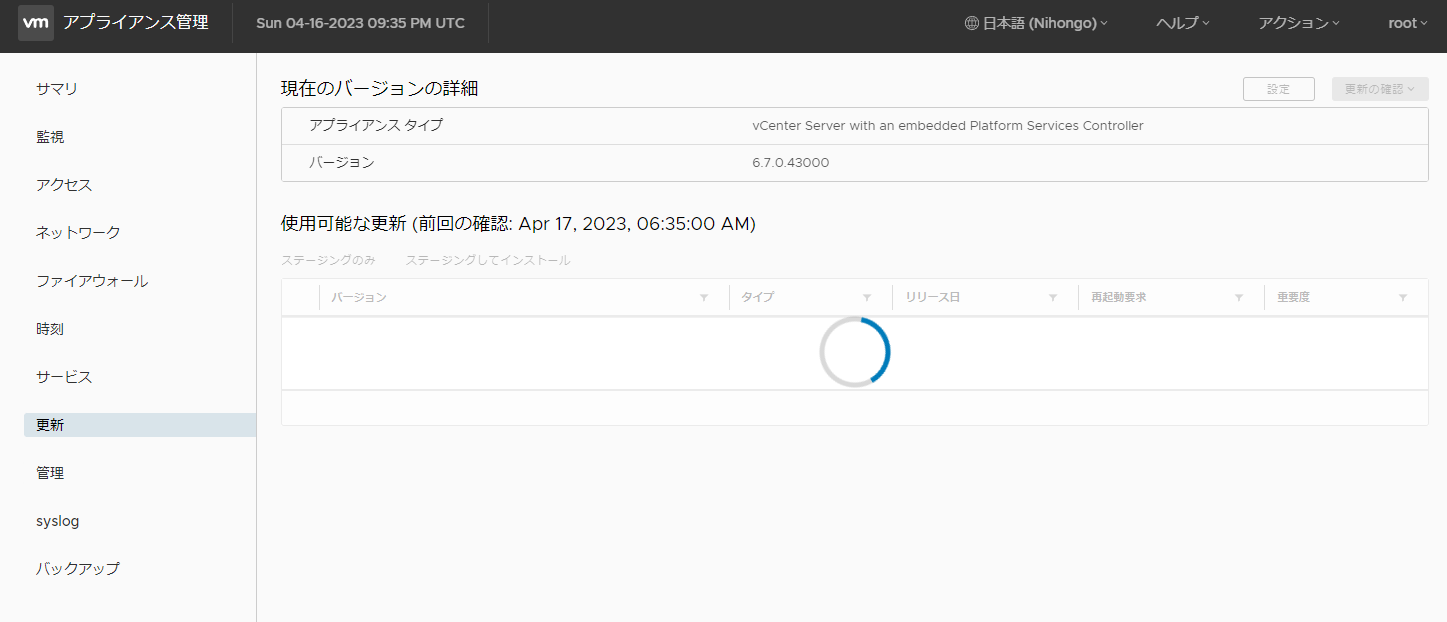Viewport: 1447px width, 622px height.
Task: Sort by 重要度 column header
Action: [1294, 298]
